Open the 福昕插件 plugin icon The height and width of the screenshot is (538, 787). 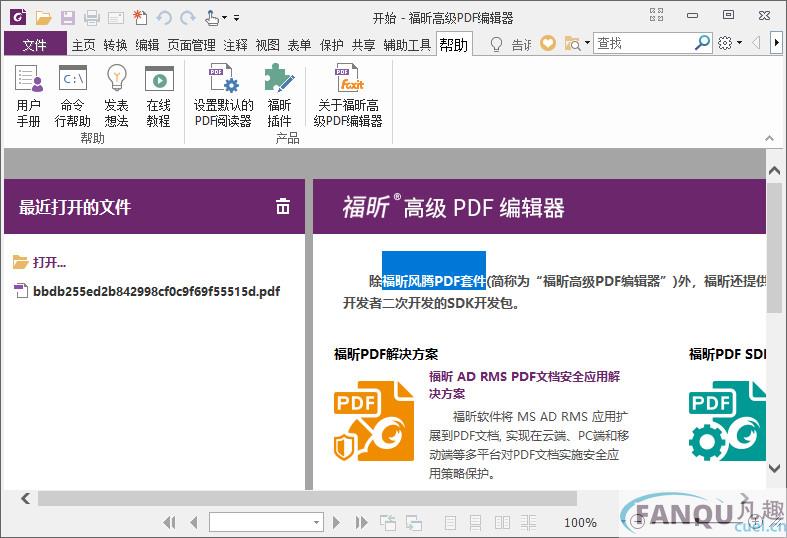tap(279, 96)
